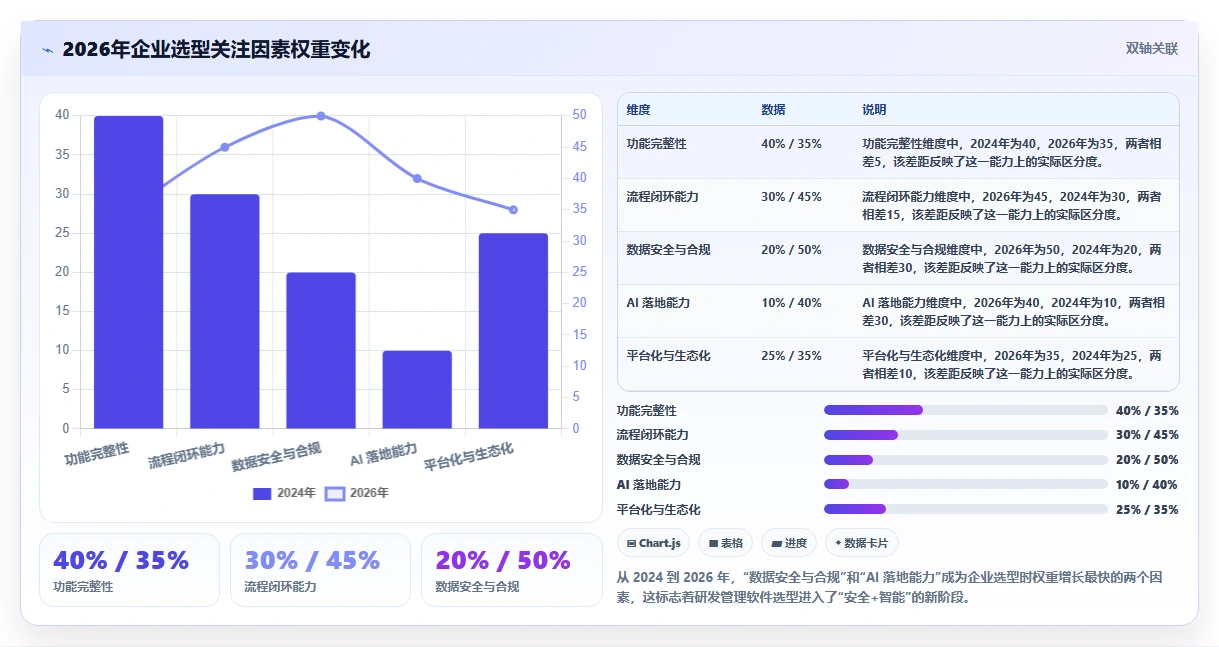Image resolution: width=1219 pixels, height=647 pixels.
Task: Click the 数据安全与合规 bar in the chart
Action: [x=321, y=351]
